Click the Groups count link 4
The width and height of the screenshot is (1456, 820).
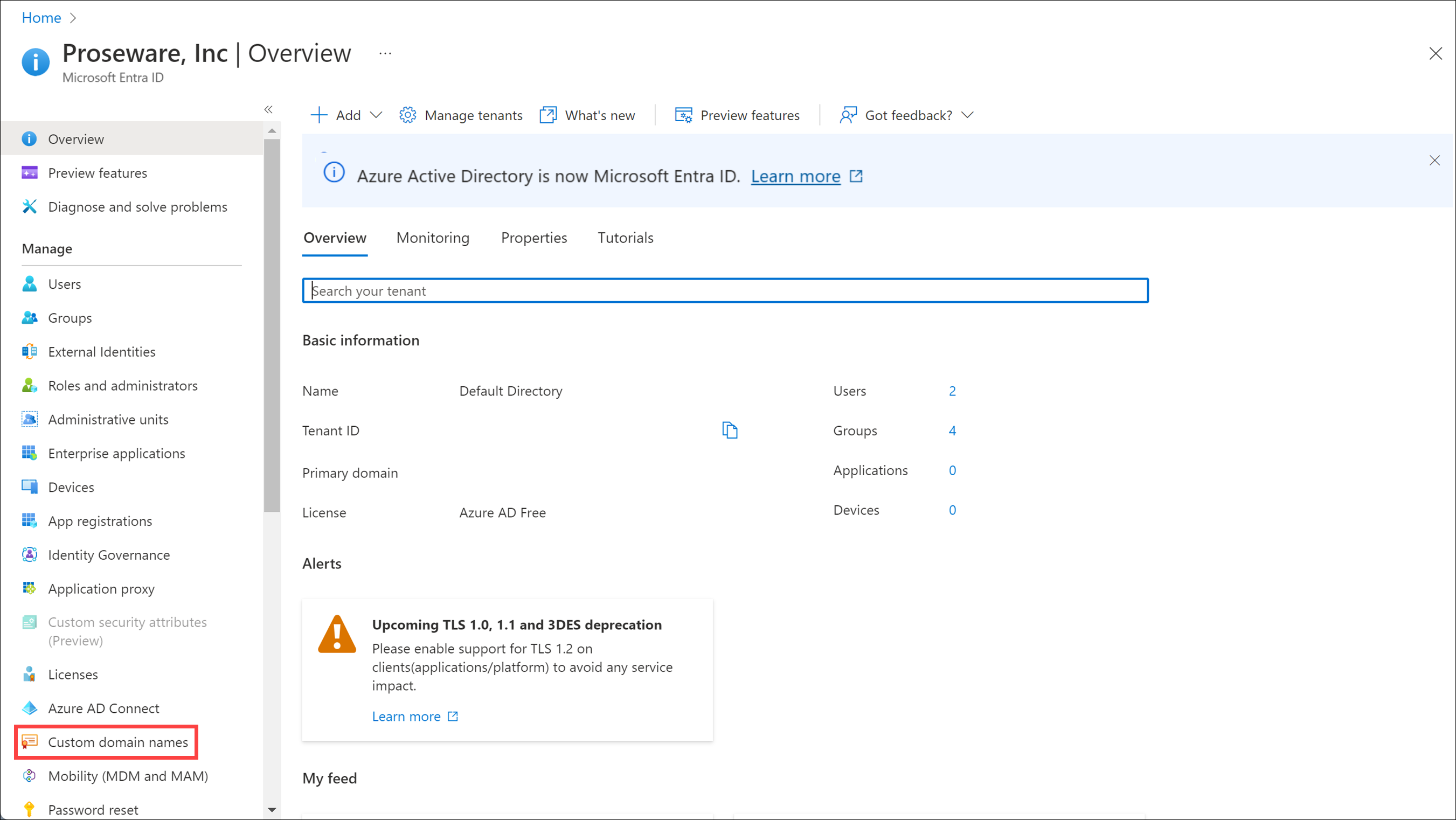click(952, 430)
